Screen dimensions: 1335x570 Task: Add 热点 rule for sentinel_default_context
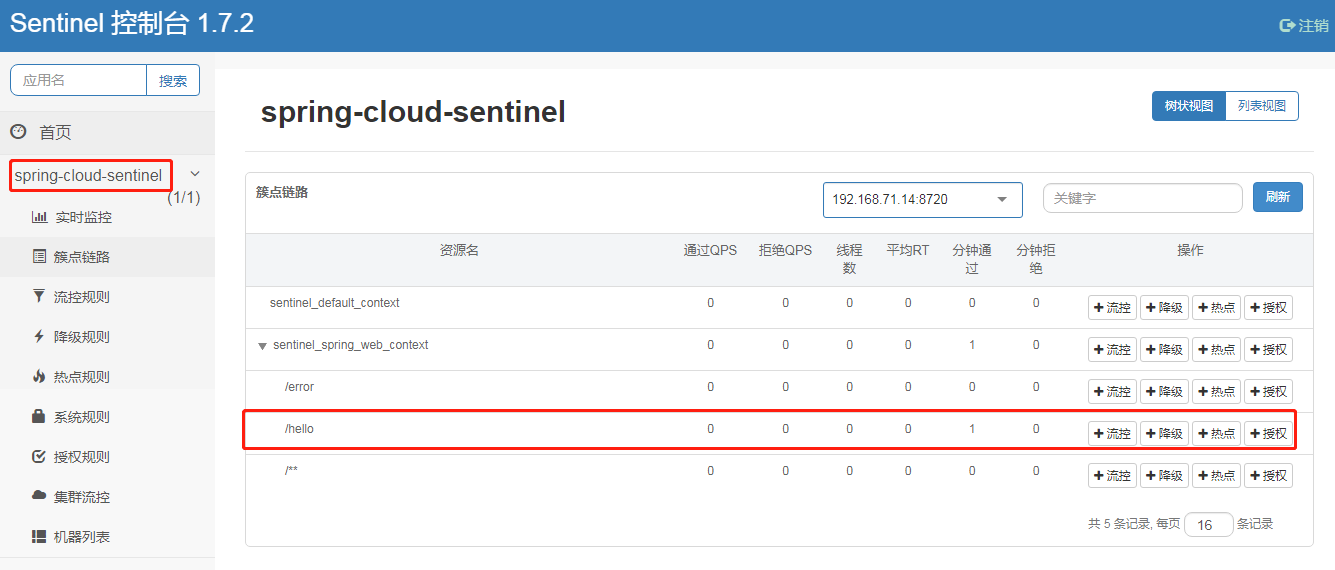[1216, 308]
